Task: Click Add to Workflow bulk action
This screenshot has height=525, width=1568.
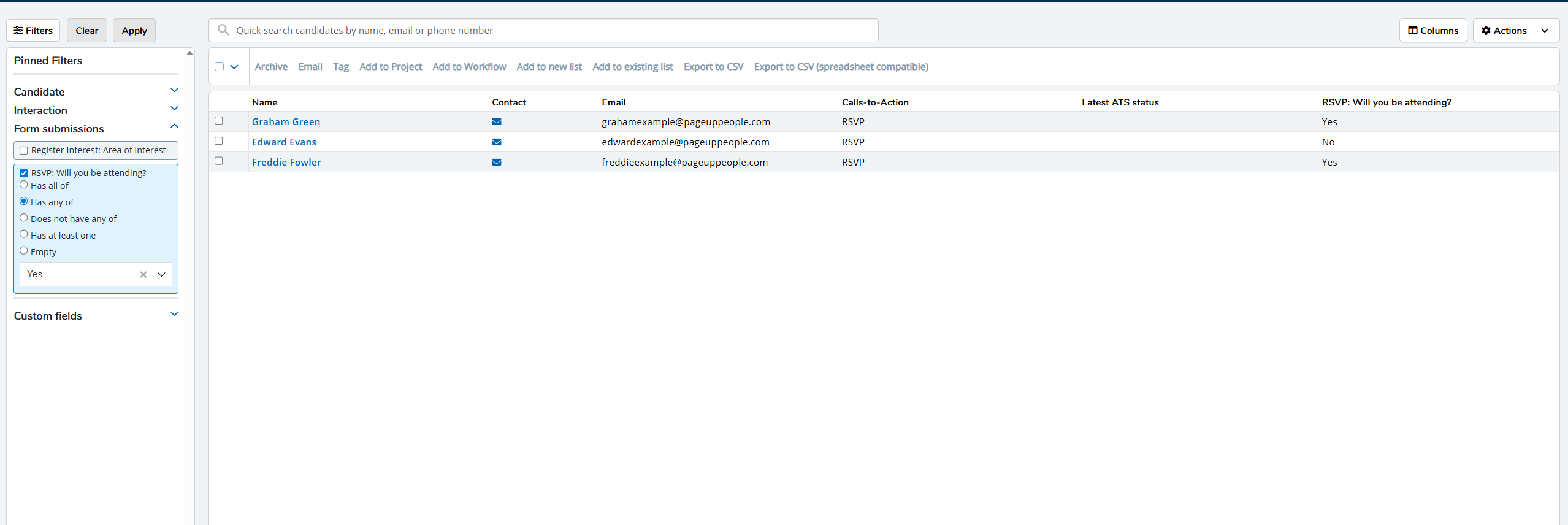Action: point(469,66)
